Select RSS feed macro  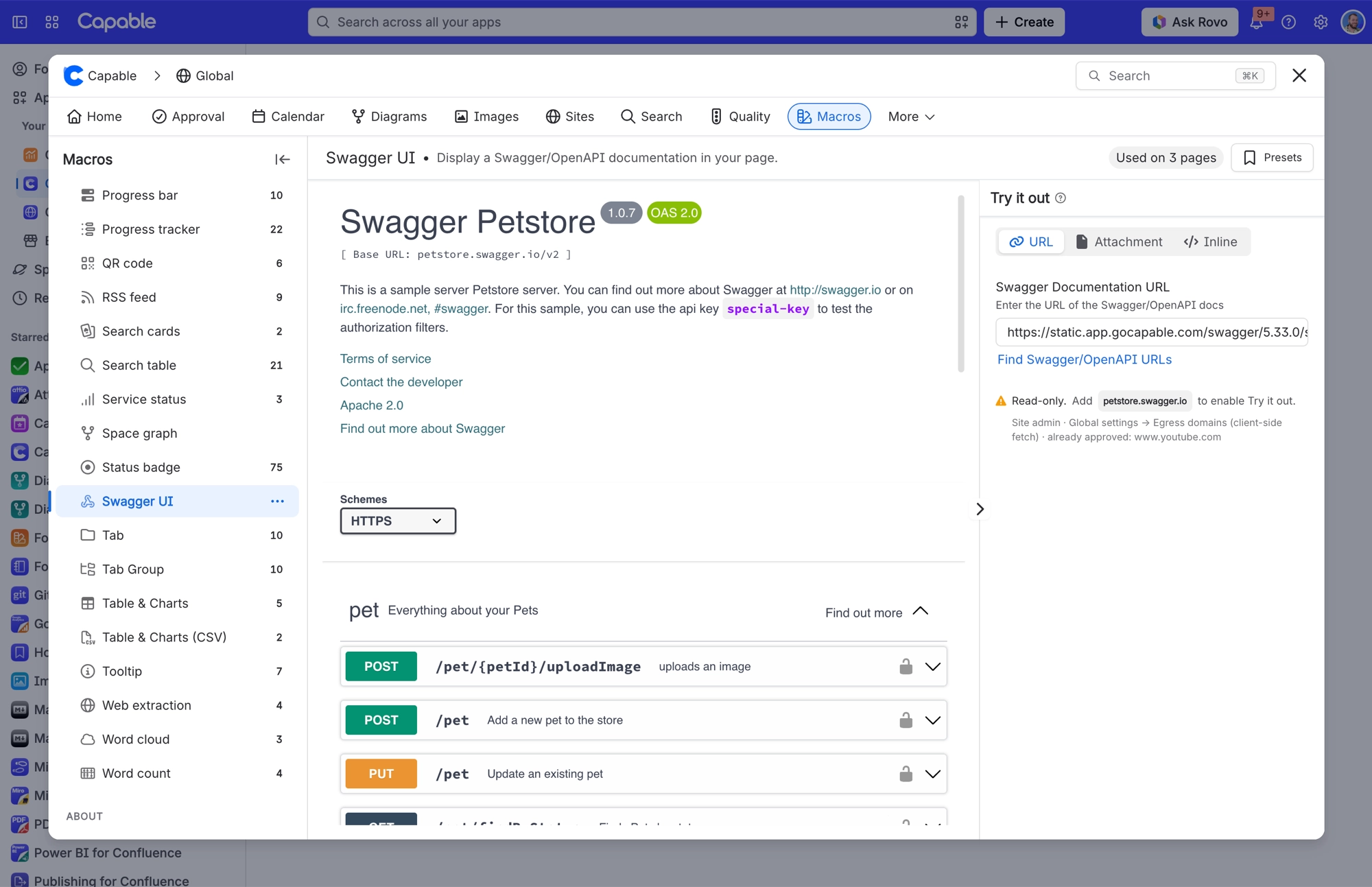click(178, 297)
